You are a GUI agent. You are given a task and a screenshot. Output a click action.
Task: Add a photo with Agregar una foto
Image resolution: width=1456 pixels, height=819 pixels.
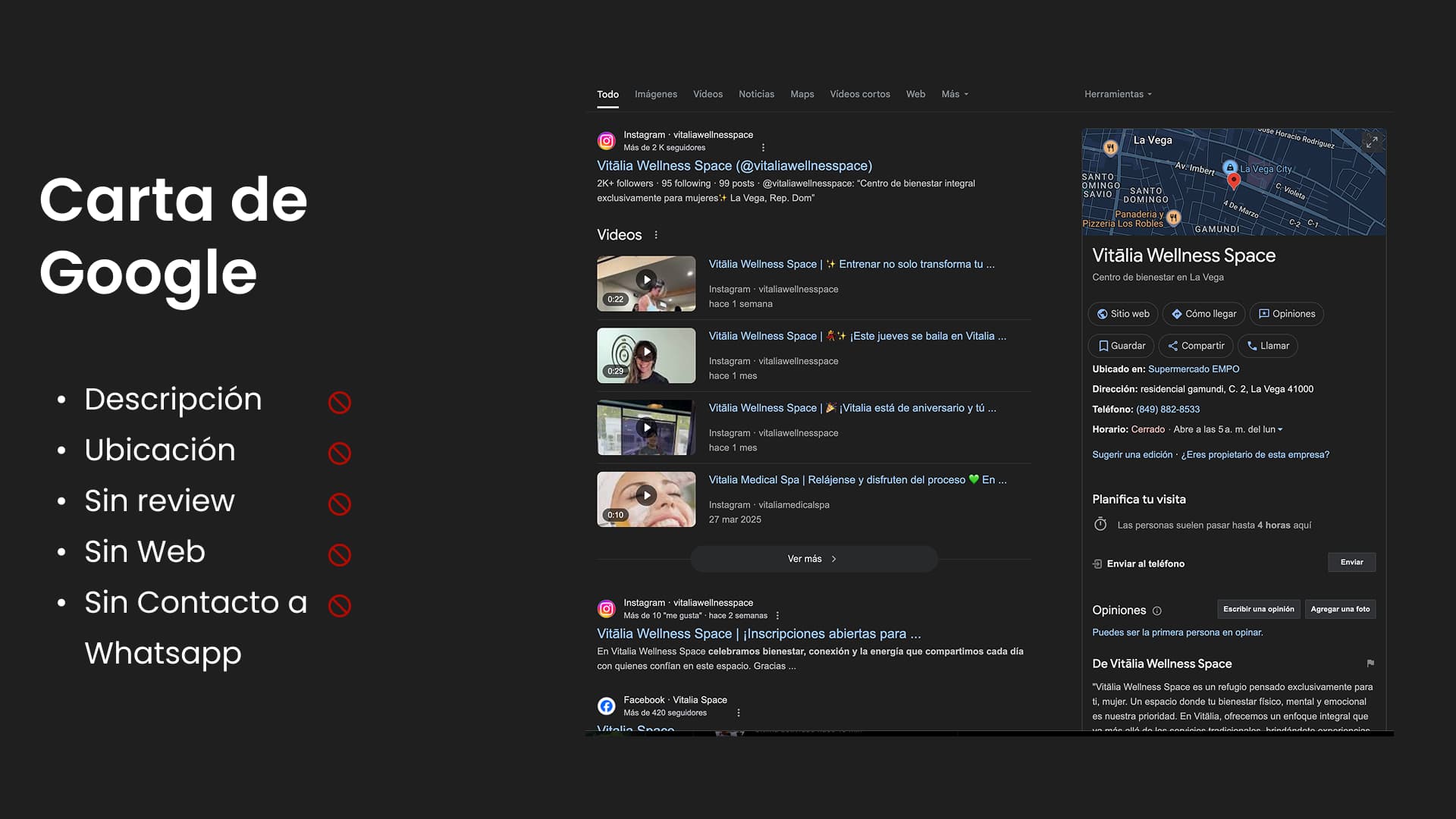[x=1340, y=609]
